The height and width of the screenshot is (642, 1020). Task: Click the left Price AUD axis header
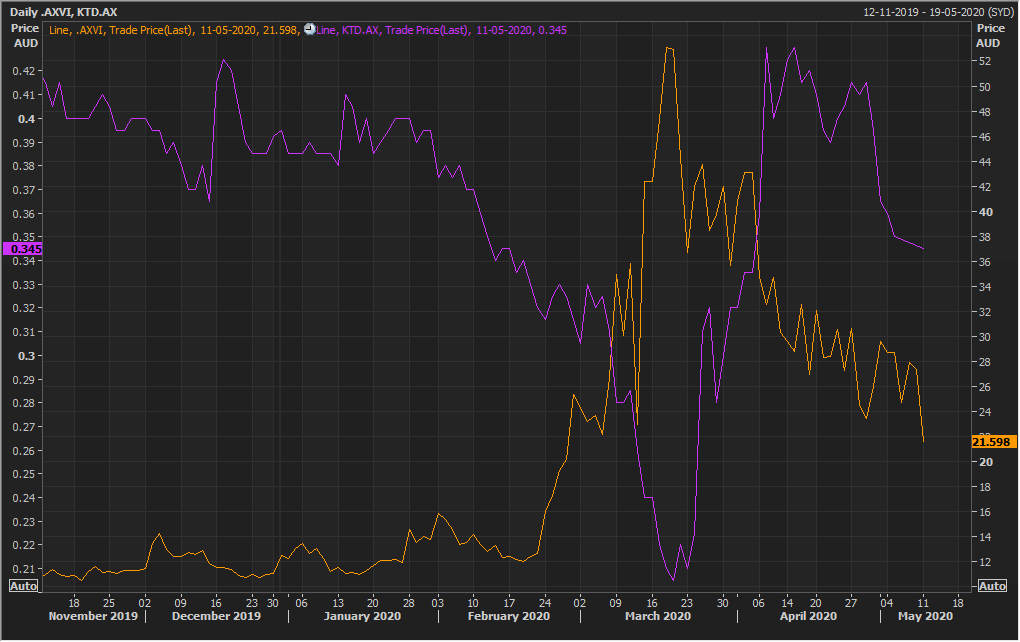click(x=25, y=36)
